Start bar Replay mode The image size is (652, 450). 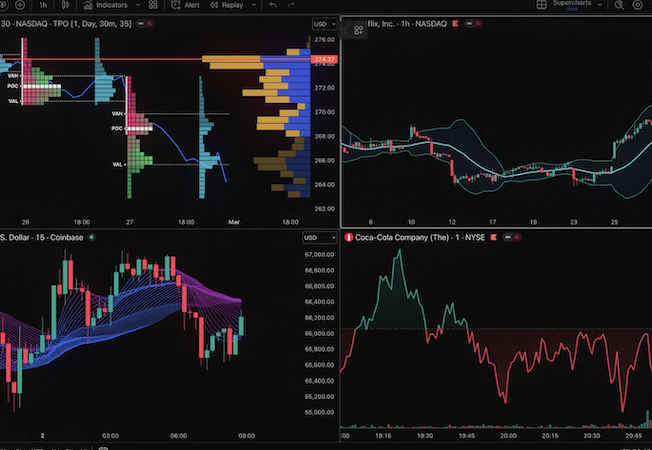[227, 5]
